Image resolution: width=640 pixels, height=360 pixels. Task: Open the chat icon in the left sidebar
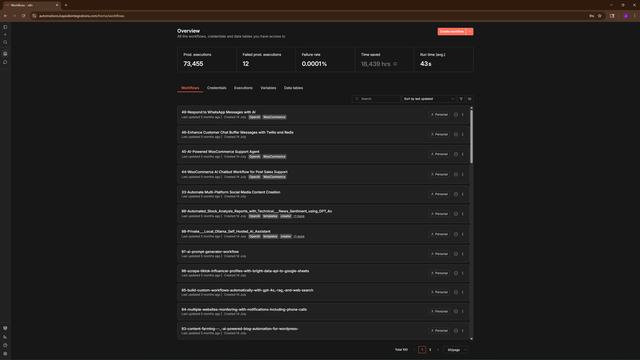click(5, 62)
